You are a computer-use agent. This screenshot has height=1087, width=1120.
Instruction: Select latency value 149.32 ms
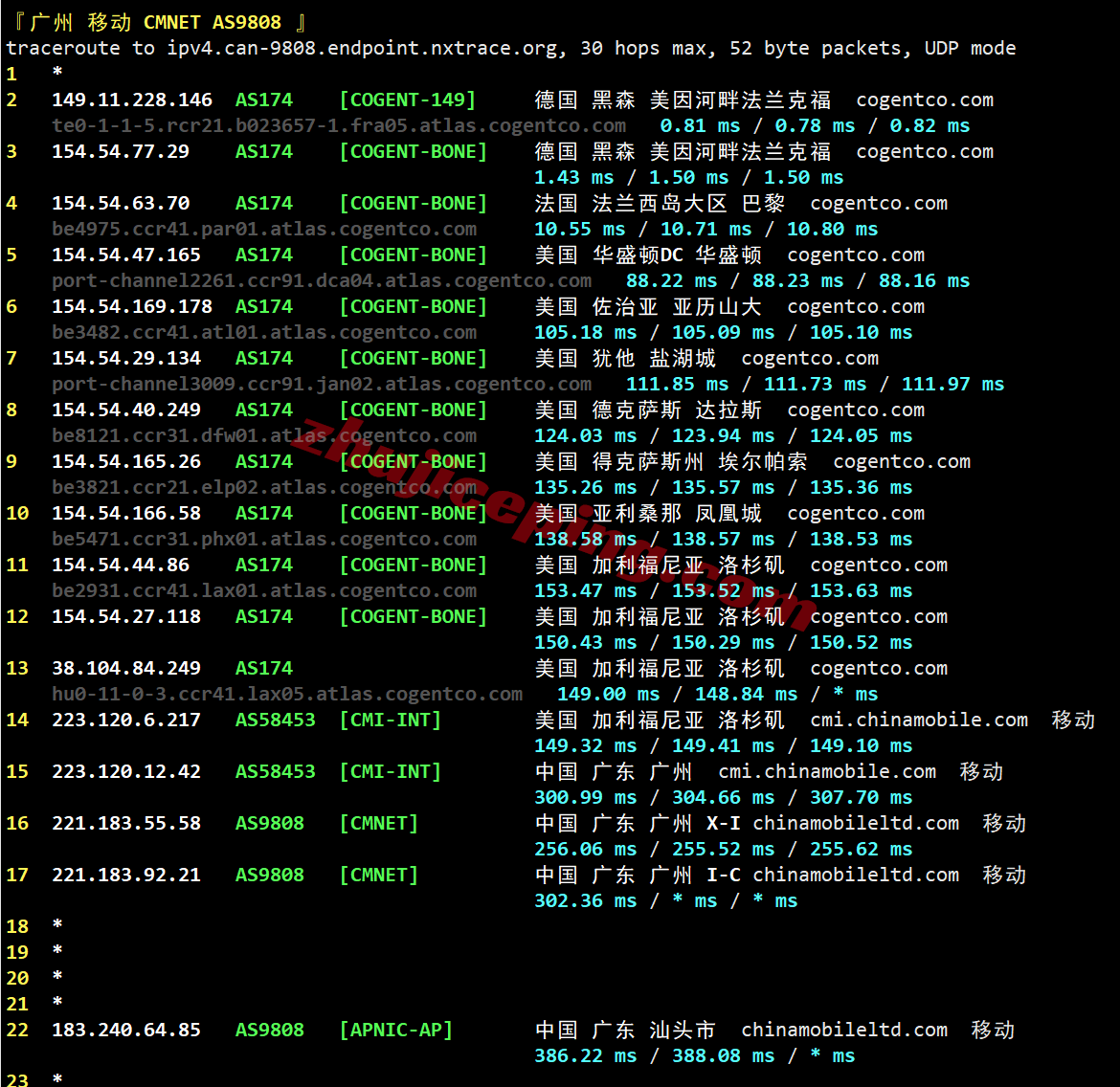pos(586,746)
